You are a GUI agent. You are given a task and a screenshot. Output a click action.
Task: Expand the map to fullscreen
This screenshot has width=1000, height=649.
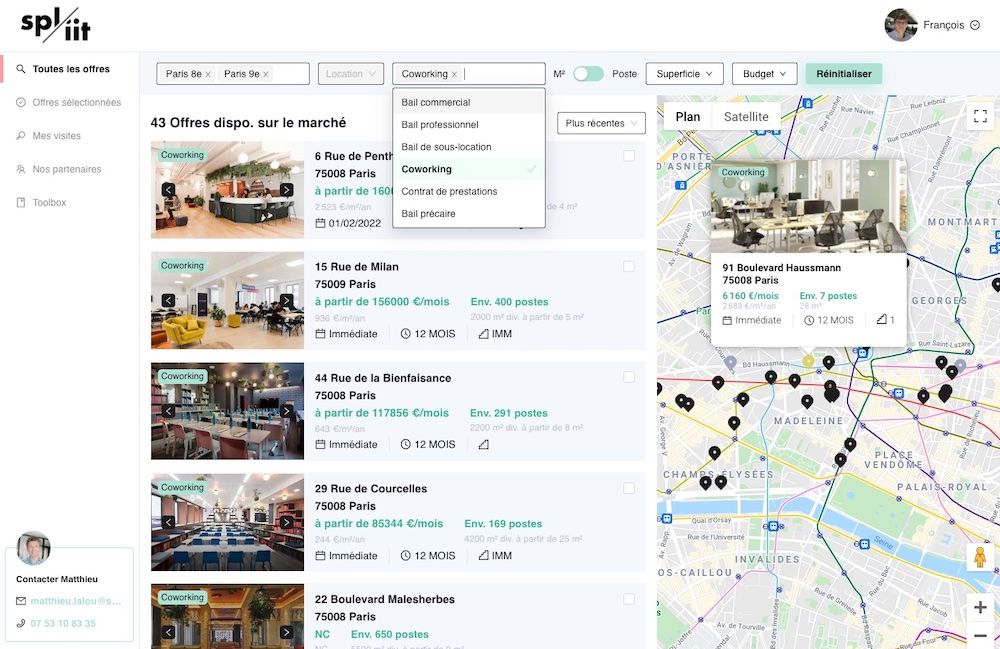[x=980, y=115]
